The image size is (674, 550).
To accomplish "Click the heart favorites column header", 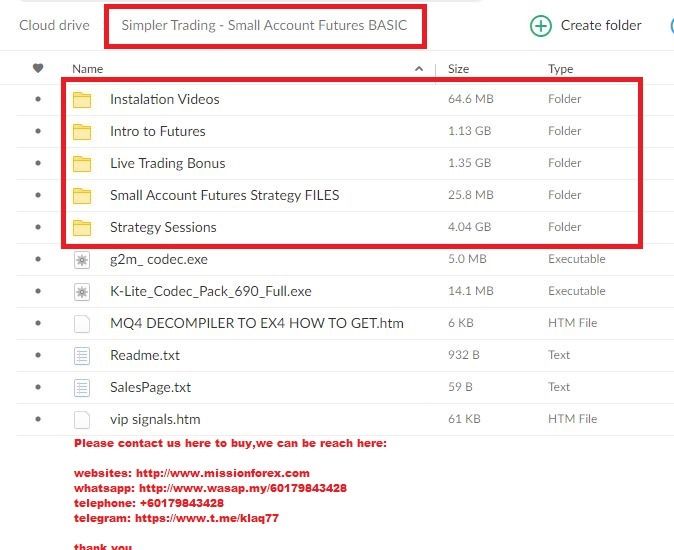I will tap(38, 69).
